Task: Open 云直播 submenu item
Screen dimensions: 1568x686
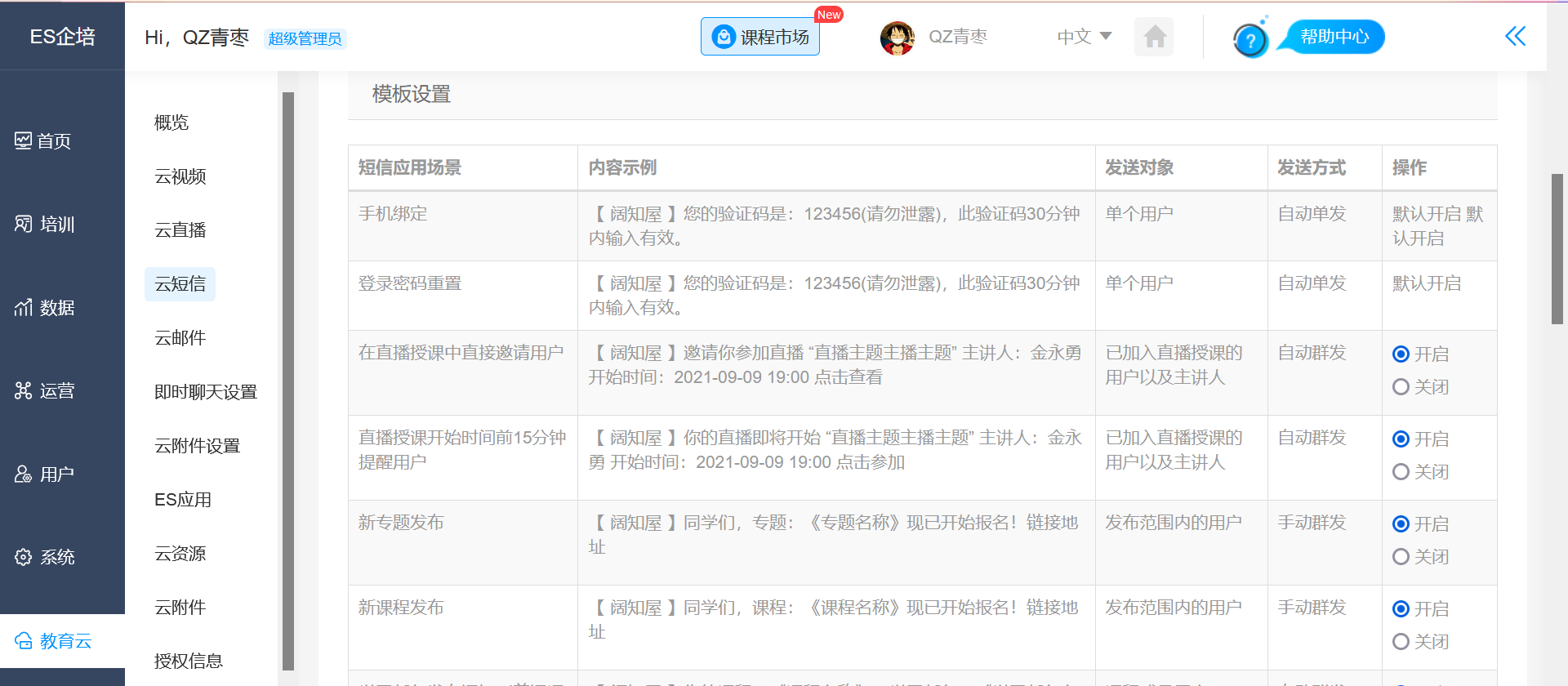Action: (180, 230)
